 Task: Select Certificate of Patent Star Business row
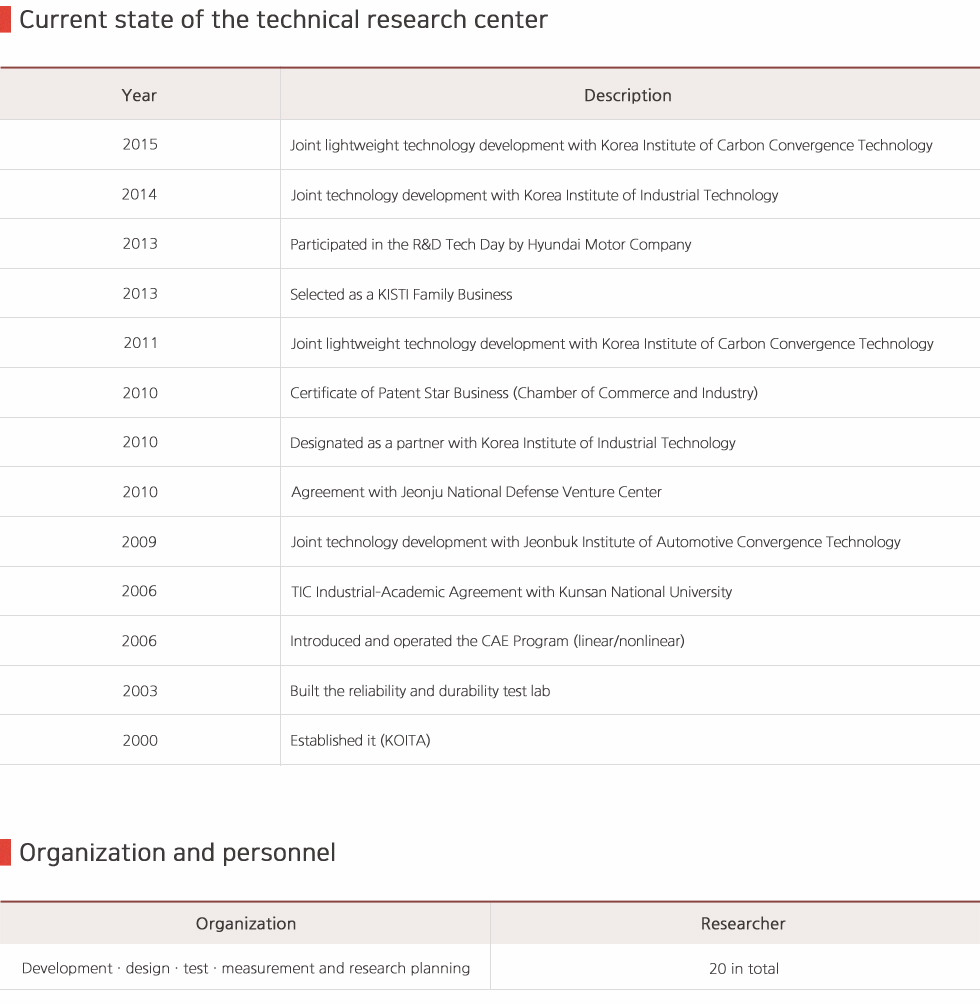coord(490,393)
